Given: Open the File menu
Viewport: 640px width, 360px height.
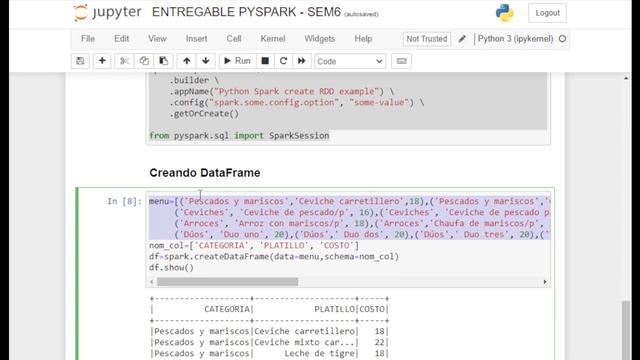Looking at the screenshot, I should 88,39.
